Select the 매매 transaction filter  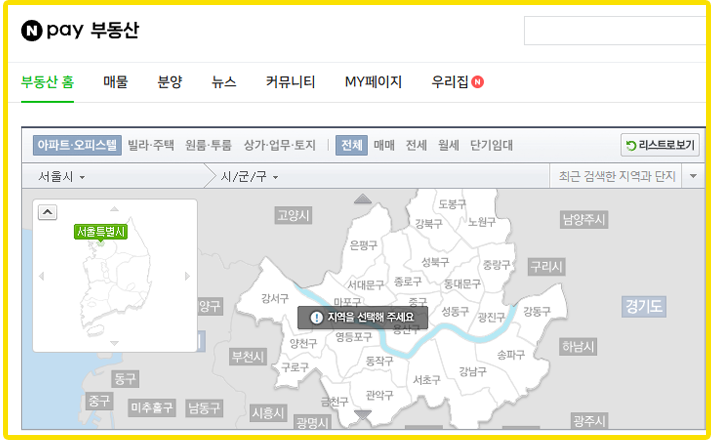point(384,145)
